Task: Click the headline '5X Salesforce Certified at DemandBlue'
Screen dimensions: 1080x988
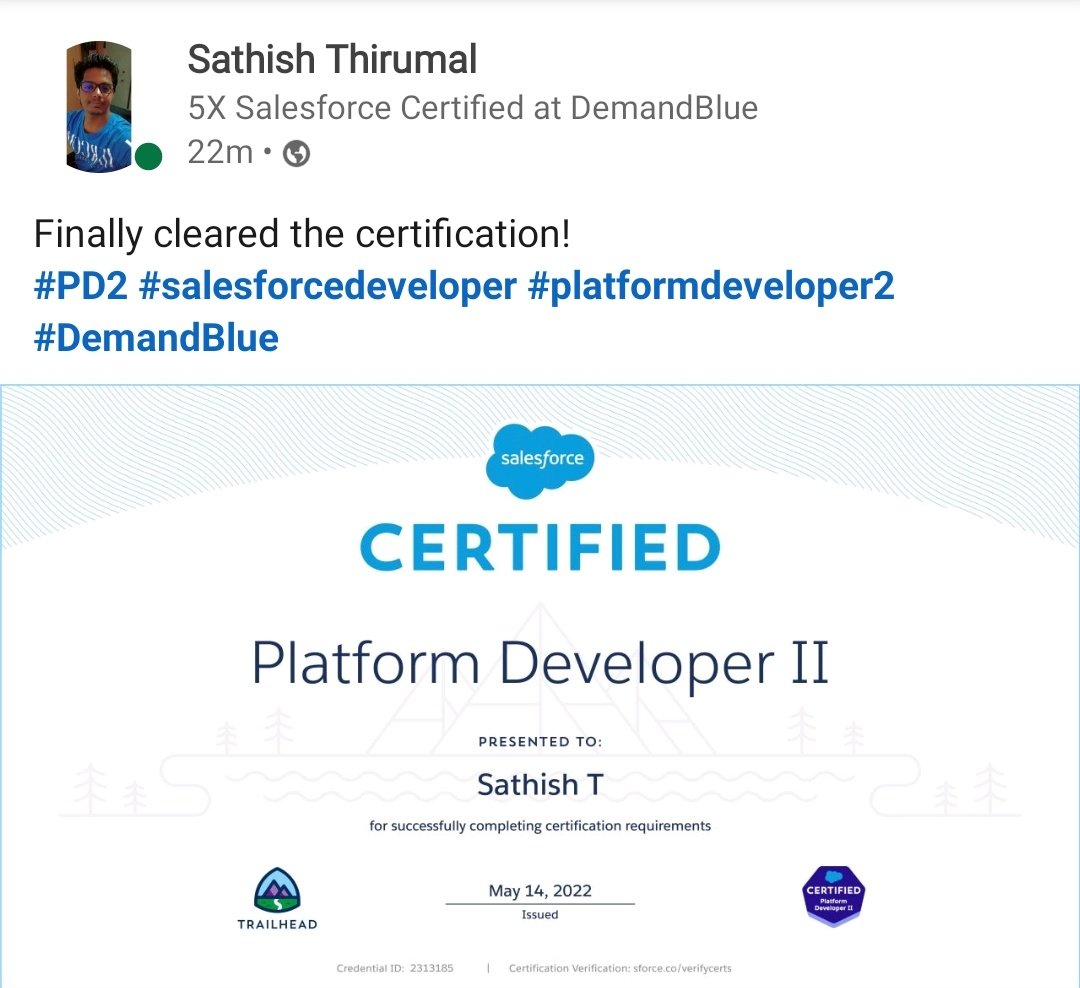Action: (x=472, y=108)
